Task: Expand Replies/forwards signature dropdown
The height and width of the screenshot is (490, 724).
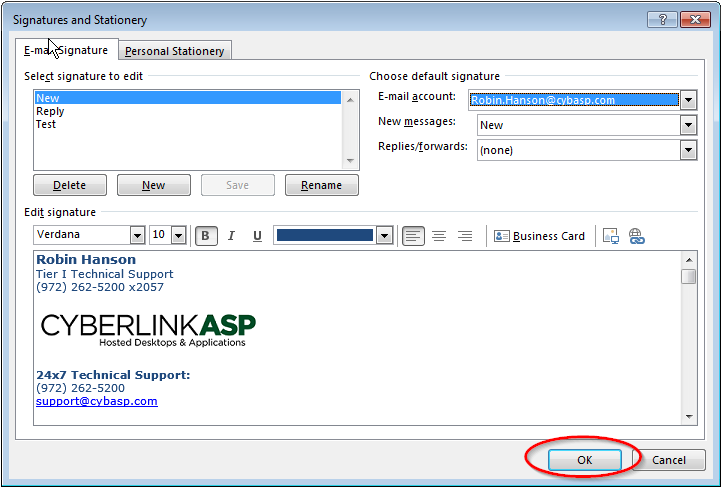Action: (x=688, y=150)
